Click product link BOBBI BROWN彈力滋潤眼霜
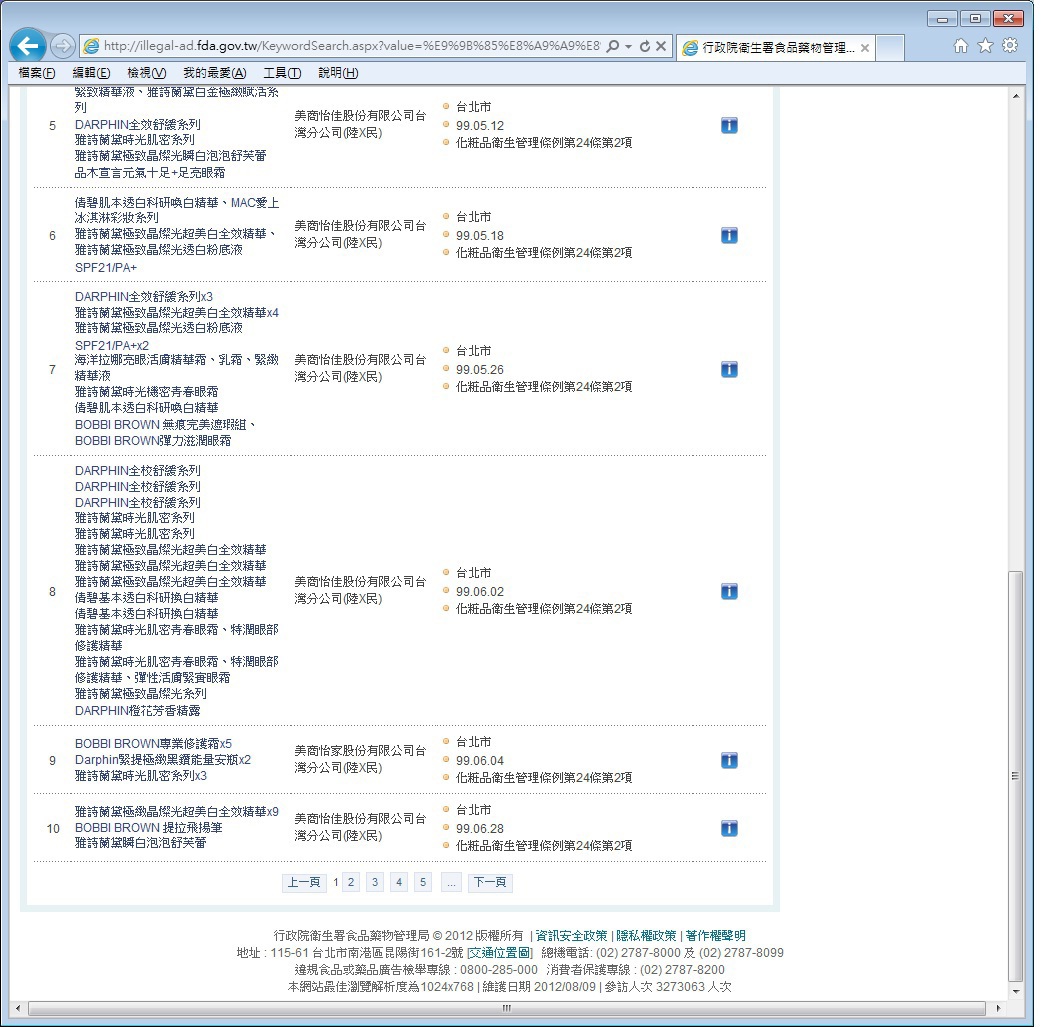Image resolution: width=1054 pixels, height=1027 pixels. [153, 441]
